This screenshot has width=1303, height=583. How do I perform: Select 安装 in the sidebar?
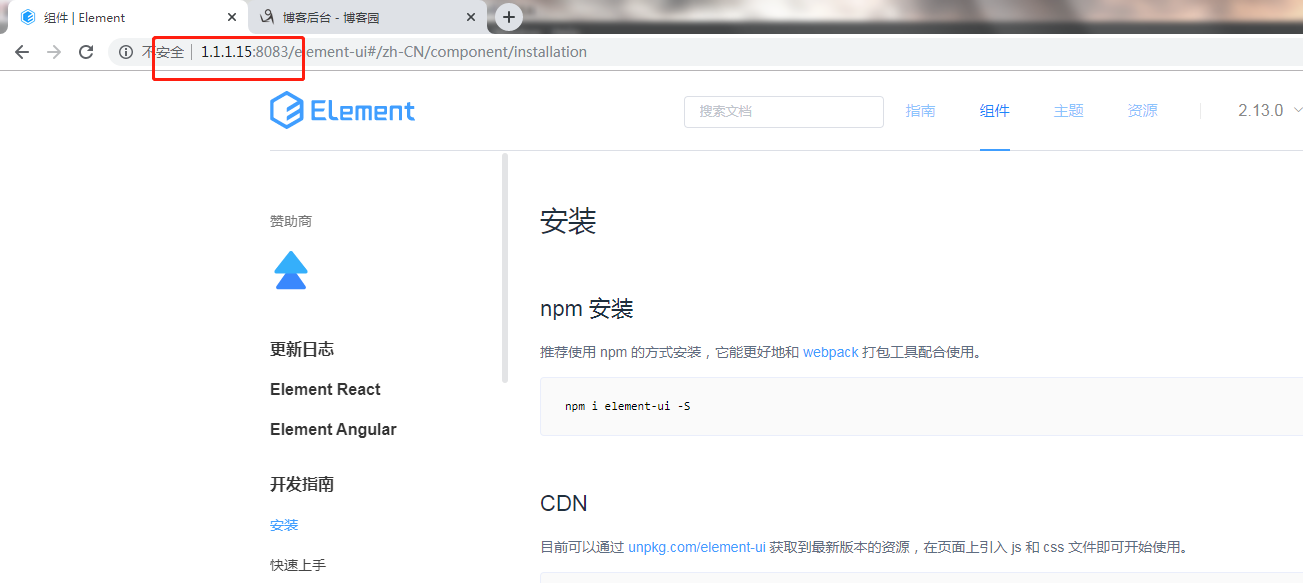[x=284, y=525]
